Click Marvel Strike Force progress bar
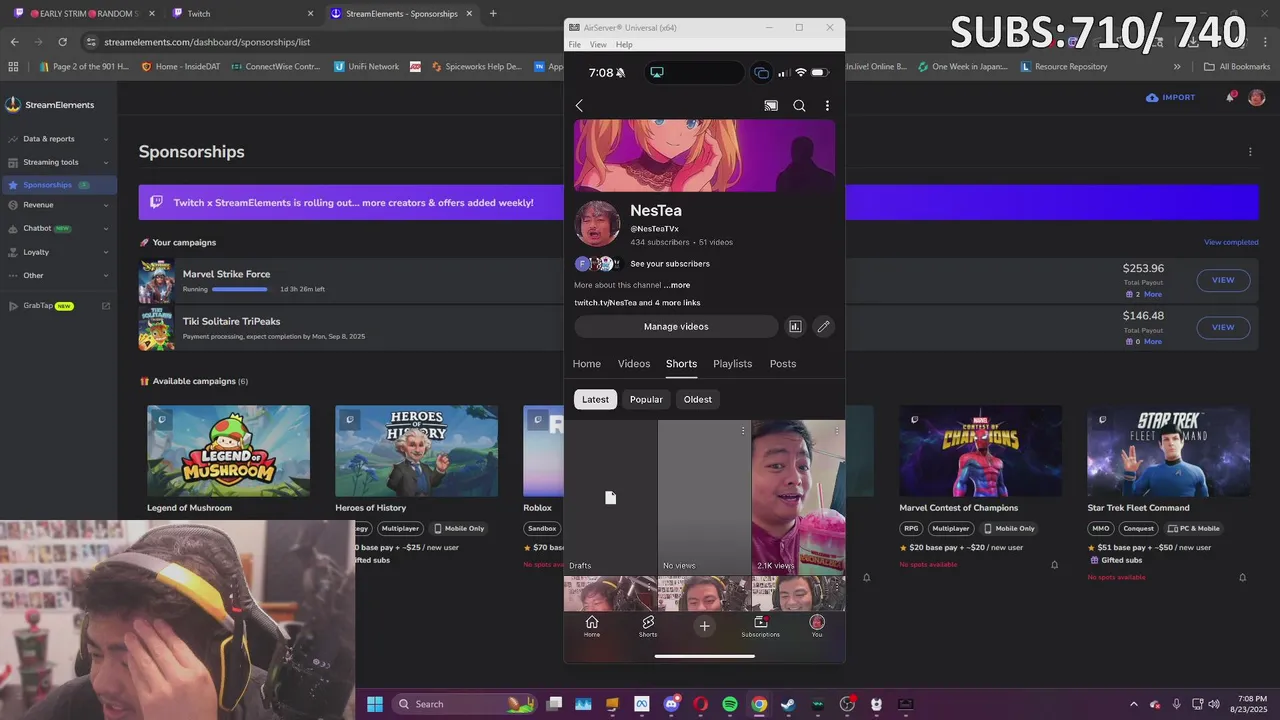The width and height of the screenshot is (1280, 720). [240, 289]
